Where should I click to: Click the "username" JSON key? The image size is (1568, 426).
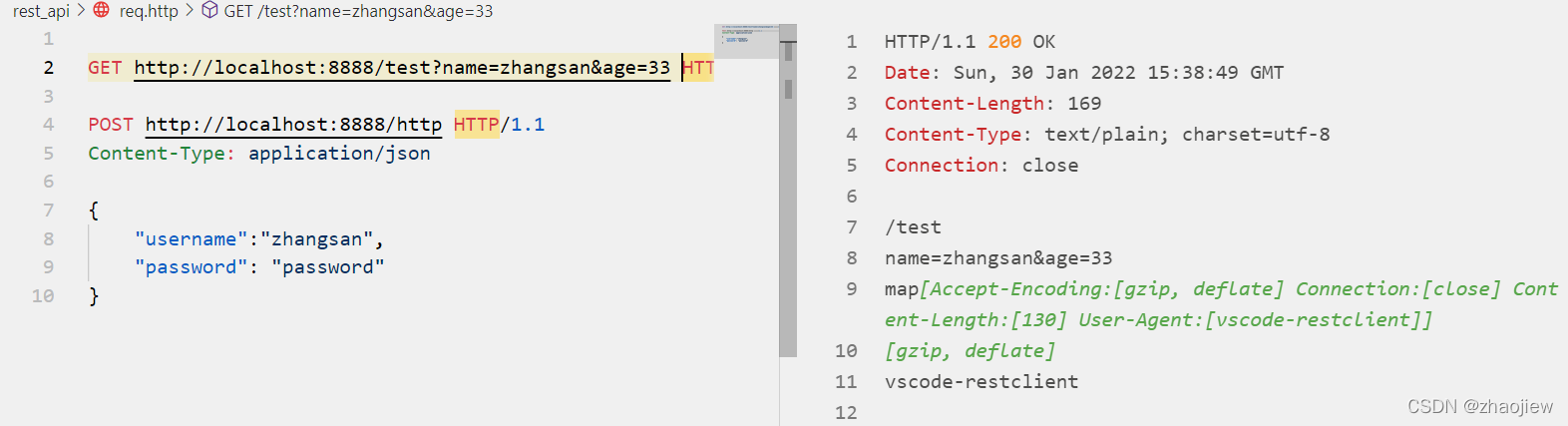(192, 239)
